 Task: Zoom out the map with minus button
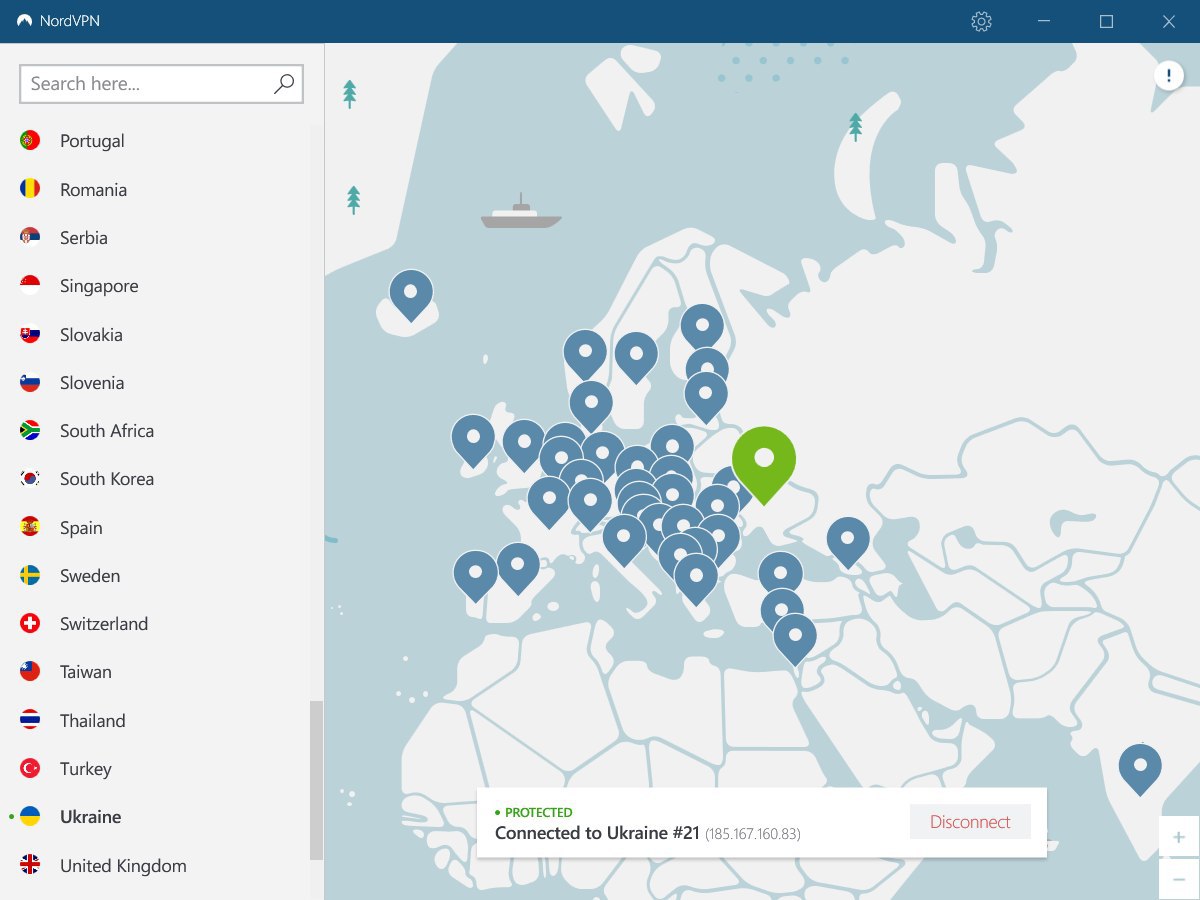(x=1179, y=879)
